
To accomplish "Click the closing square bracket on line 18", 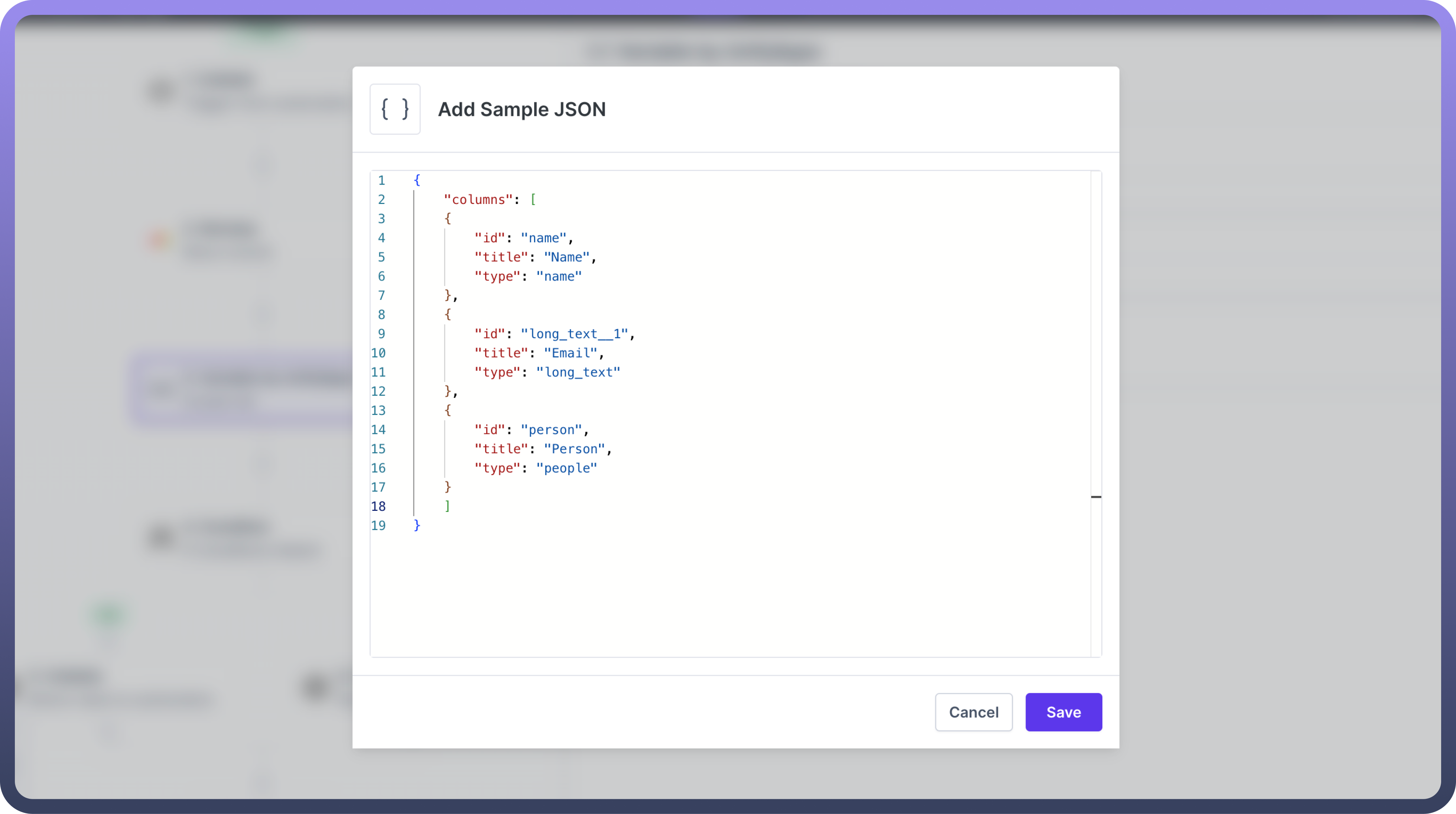I will click(x=447, y=506).
